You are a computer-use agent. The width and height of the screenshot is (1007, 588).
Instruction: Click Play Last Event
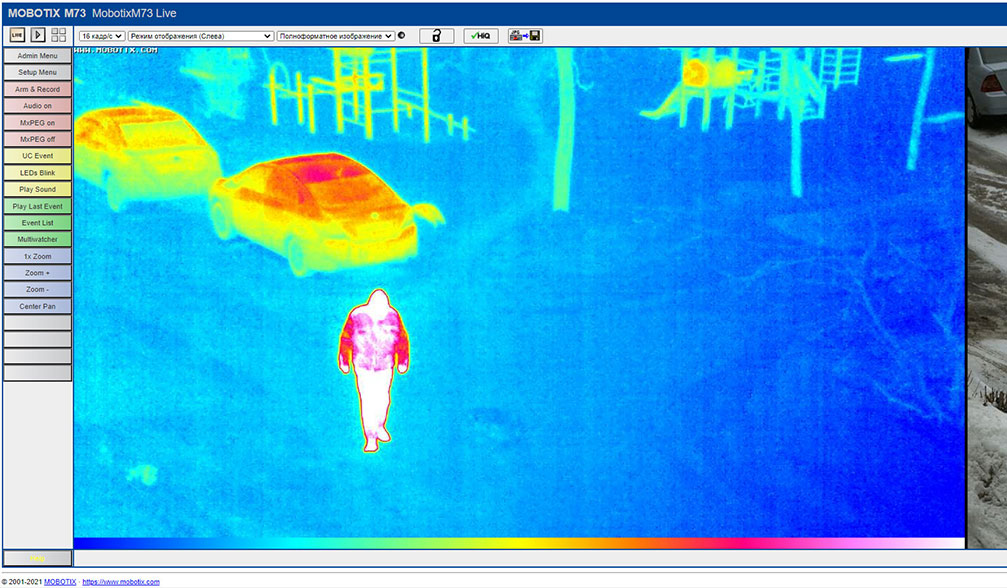[x=37, y=206]
